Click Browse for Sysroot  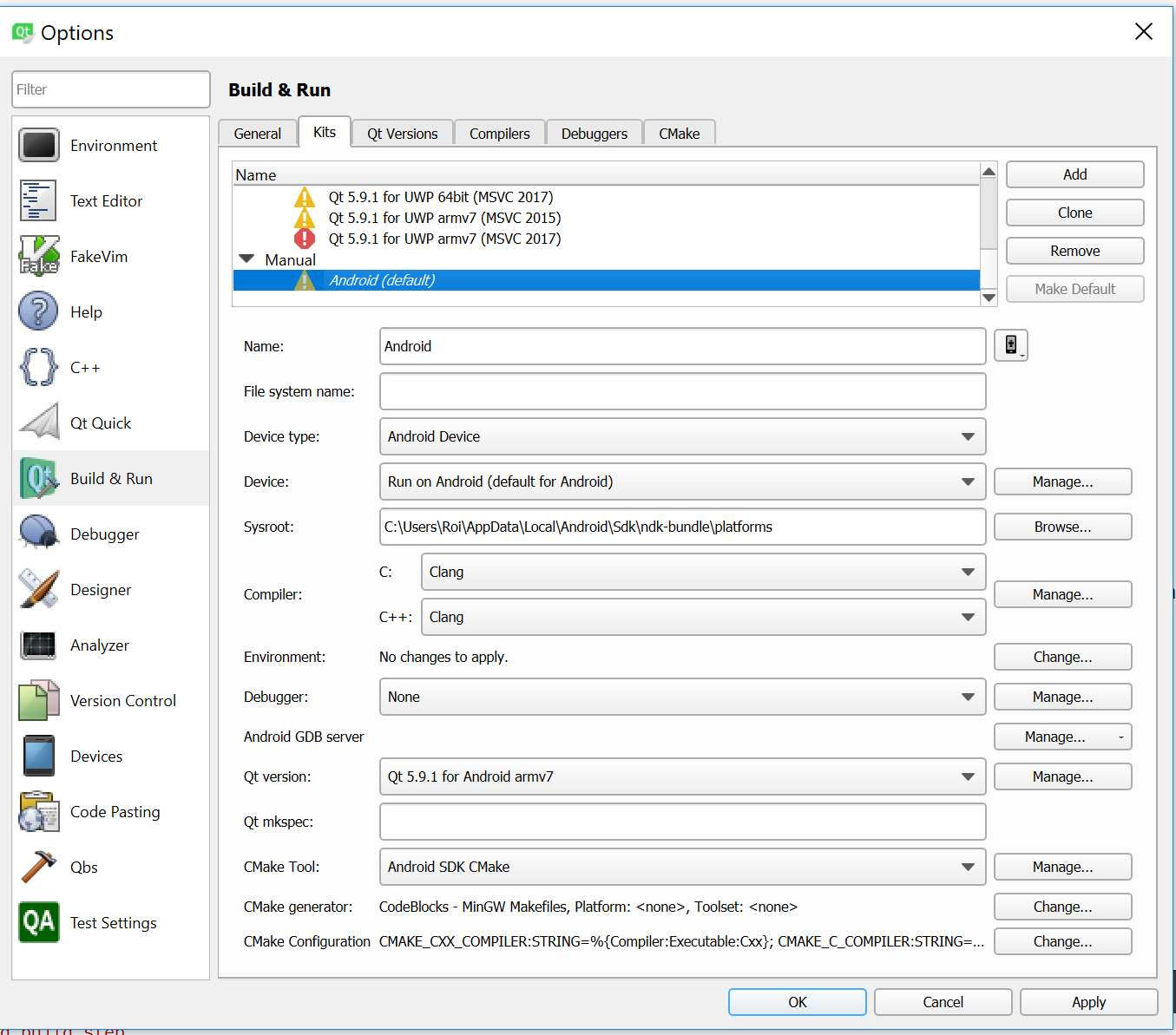click(1062, 527)
